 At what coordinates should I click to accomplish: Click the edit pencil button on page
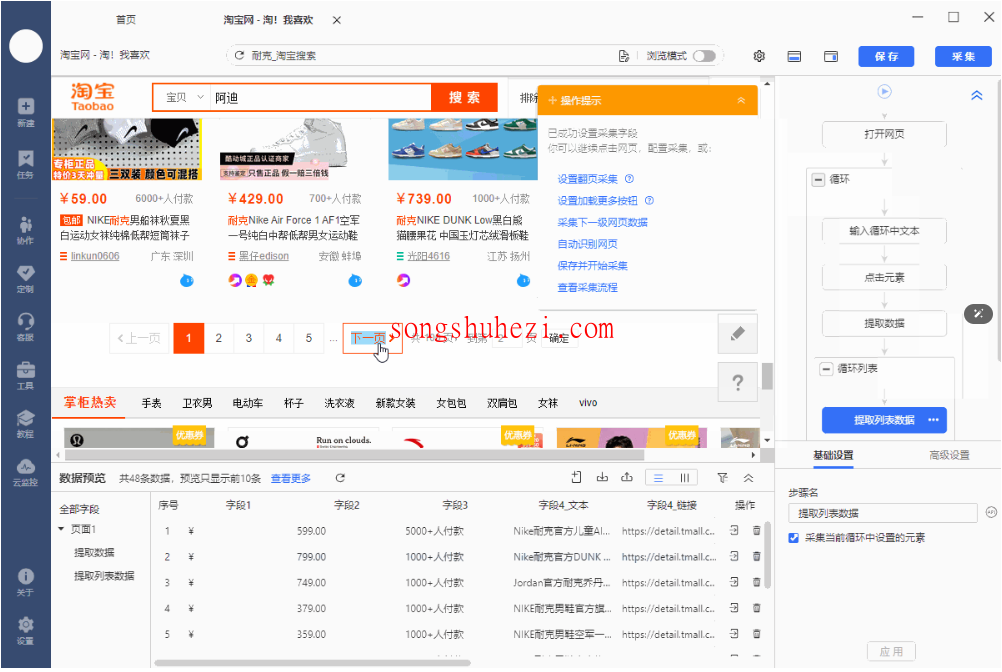[737, 333]
